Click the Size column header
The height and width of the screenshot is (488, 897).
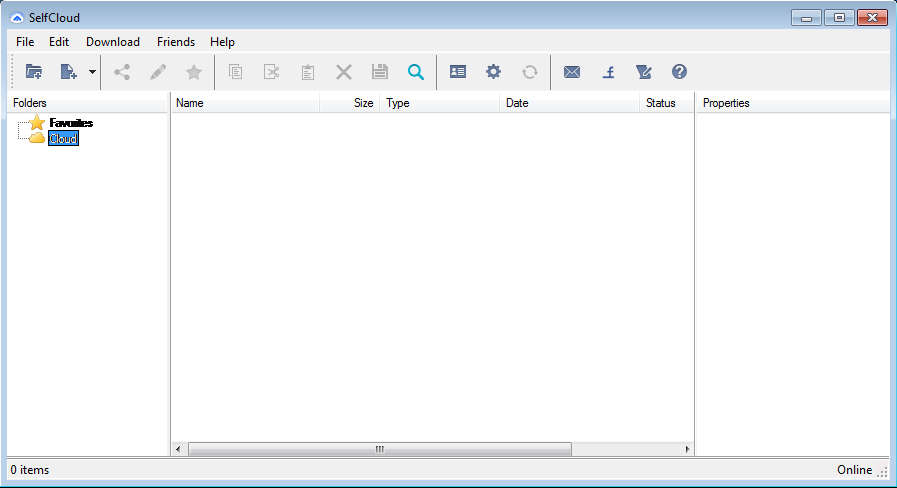350,103
